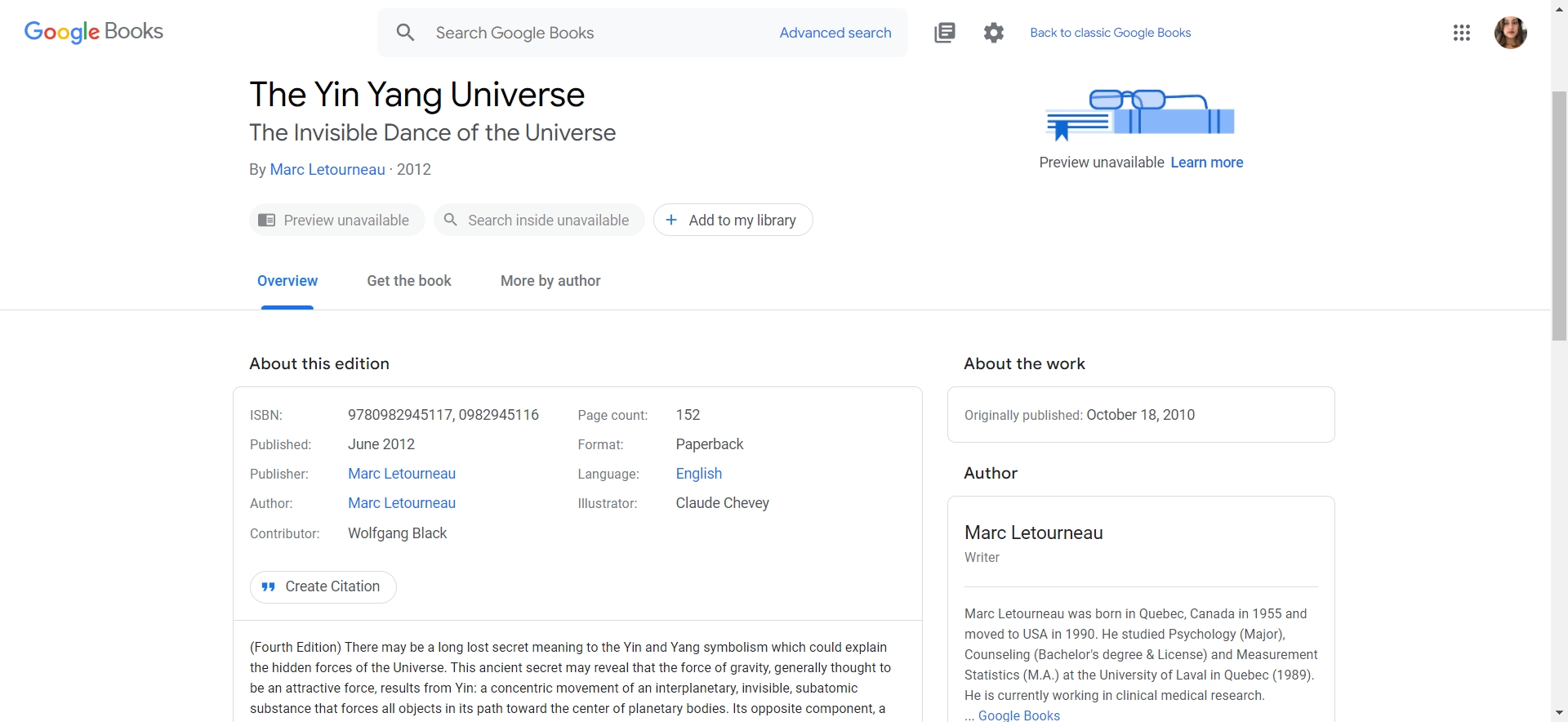Select the Overview tab

pyautogui.click(x=287, y=281)
